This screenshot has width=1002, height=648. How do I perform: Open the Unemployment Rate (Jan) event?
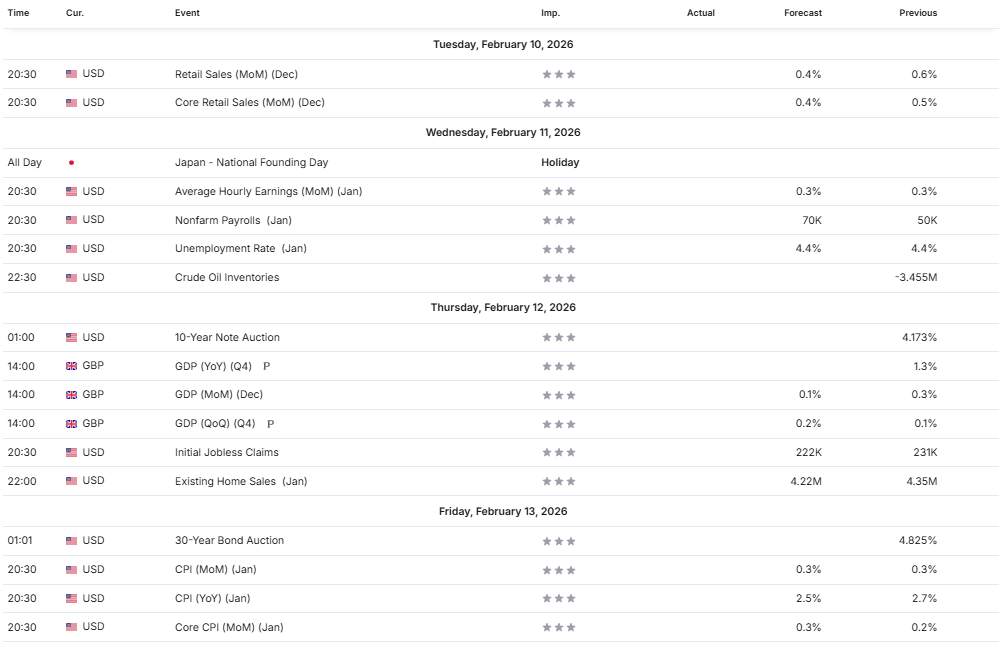click(240, 249)
